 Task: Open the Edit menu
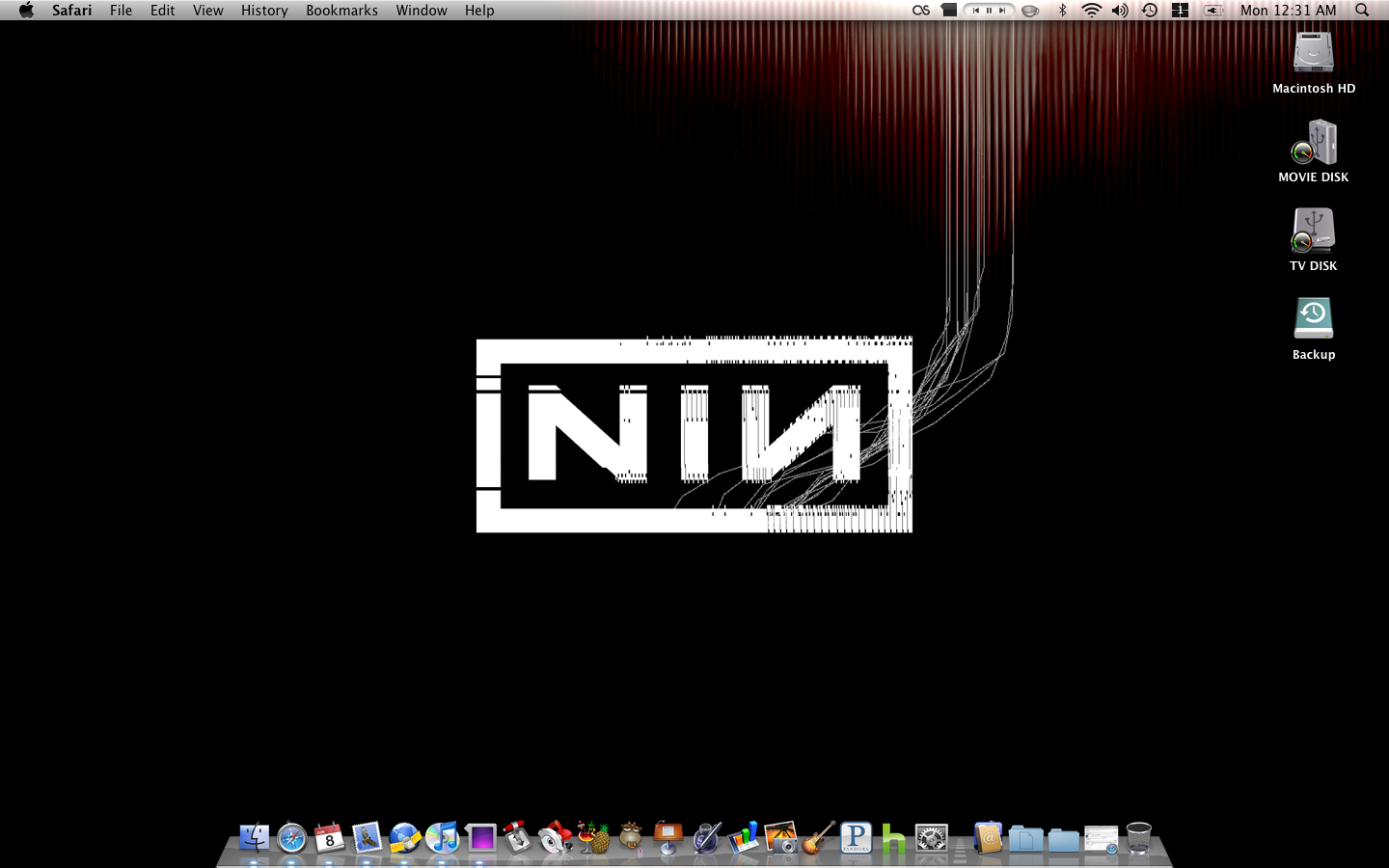[163, 11]
